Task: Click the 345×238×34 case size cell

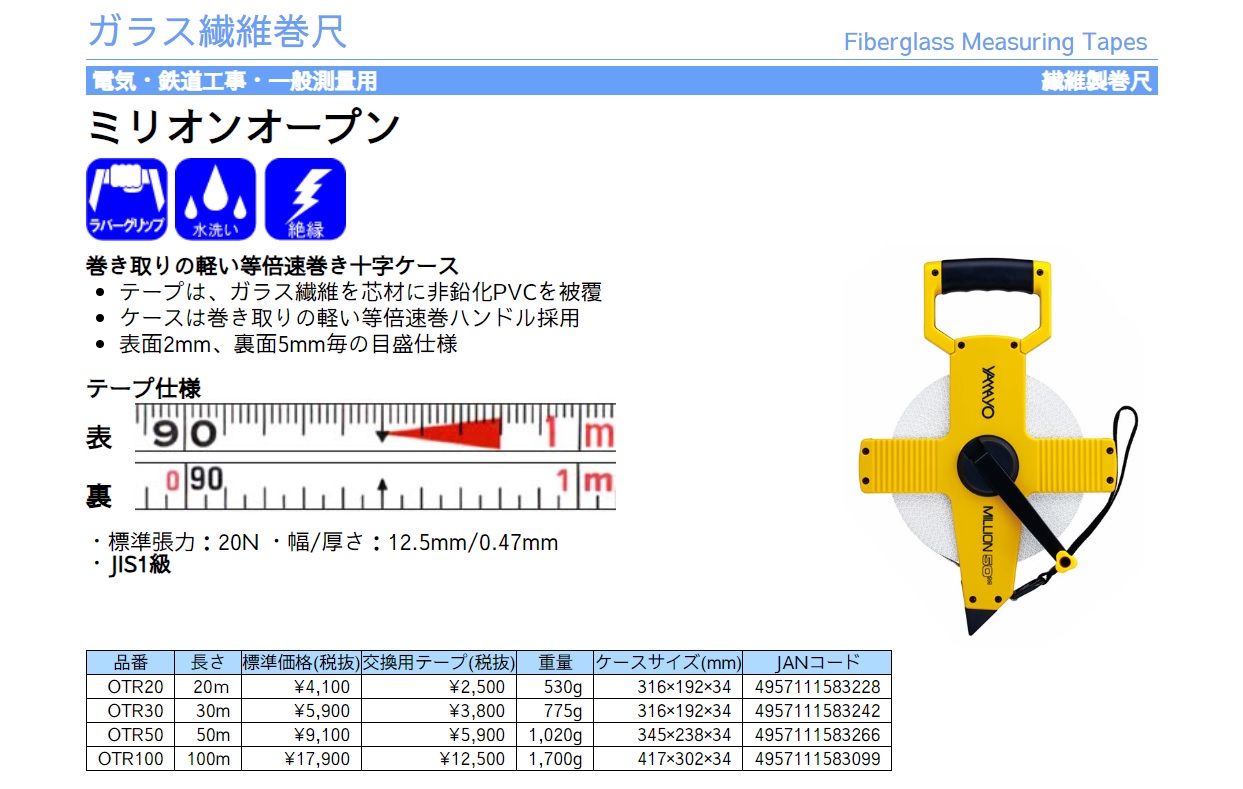Action: 668,735
